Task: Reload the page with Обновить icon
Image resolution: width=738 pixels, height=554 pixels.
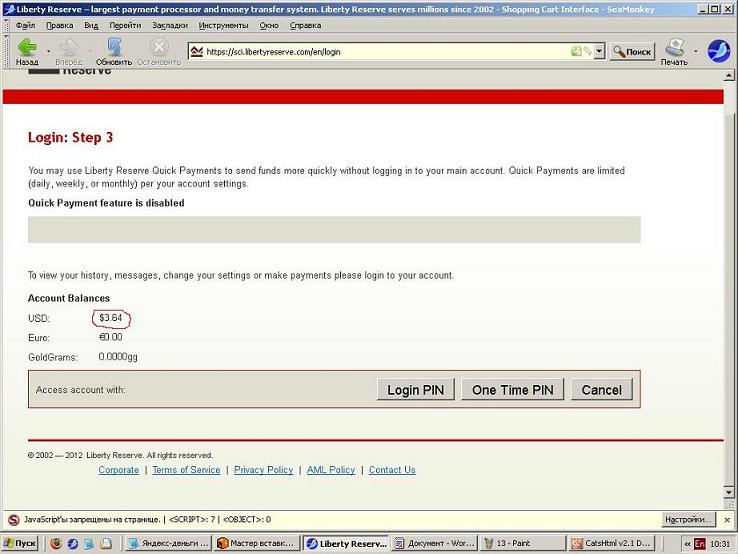Action: tap(114, 48)
